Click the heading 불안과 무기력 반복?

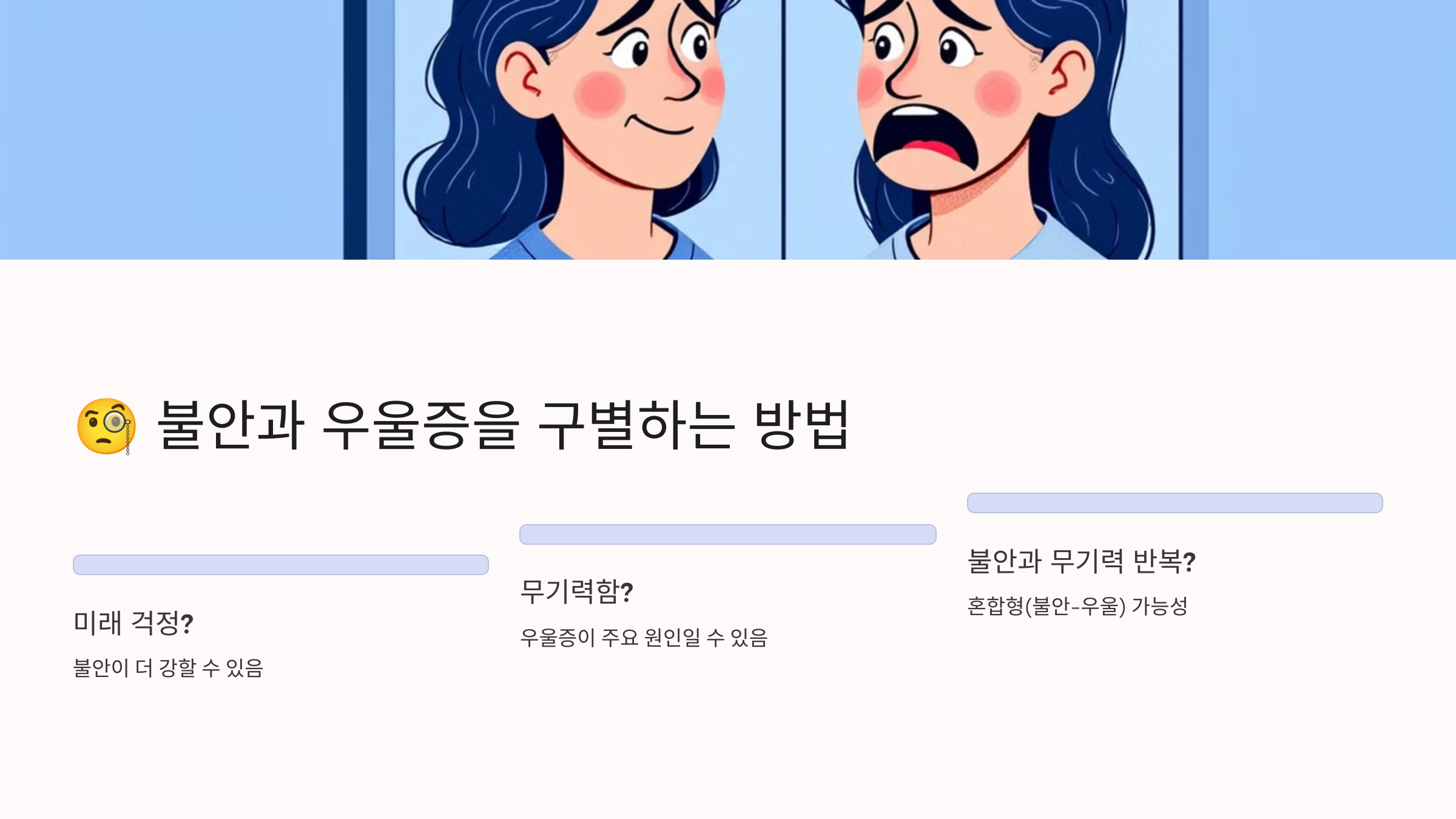tap(1082, 561)
